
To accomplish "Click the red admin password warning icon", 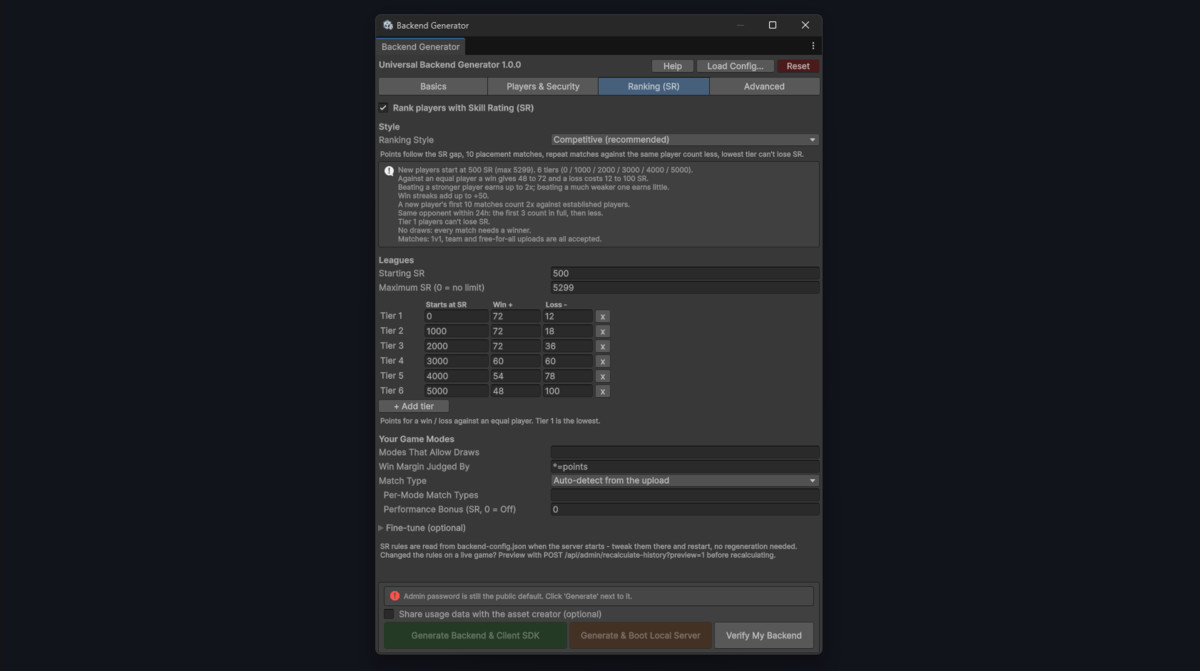I will (x=395, y=596).
